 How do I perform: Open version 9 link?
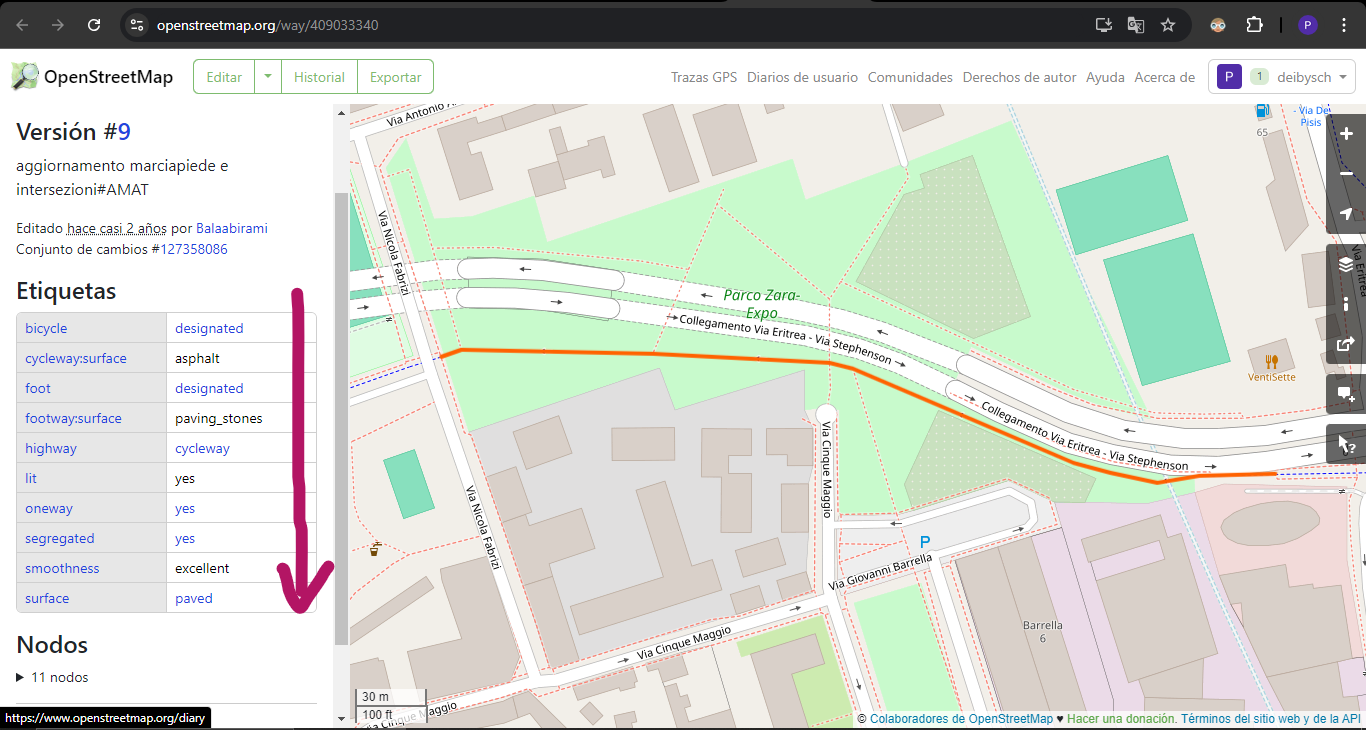(124, 132)
